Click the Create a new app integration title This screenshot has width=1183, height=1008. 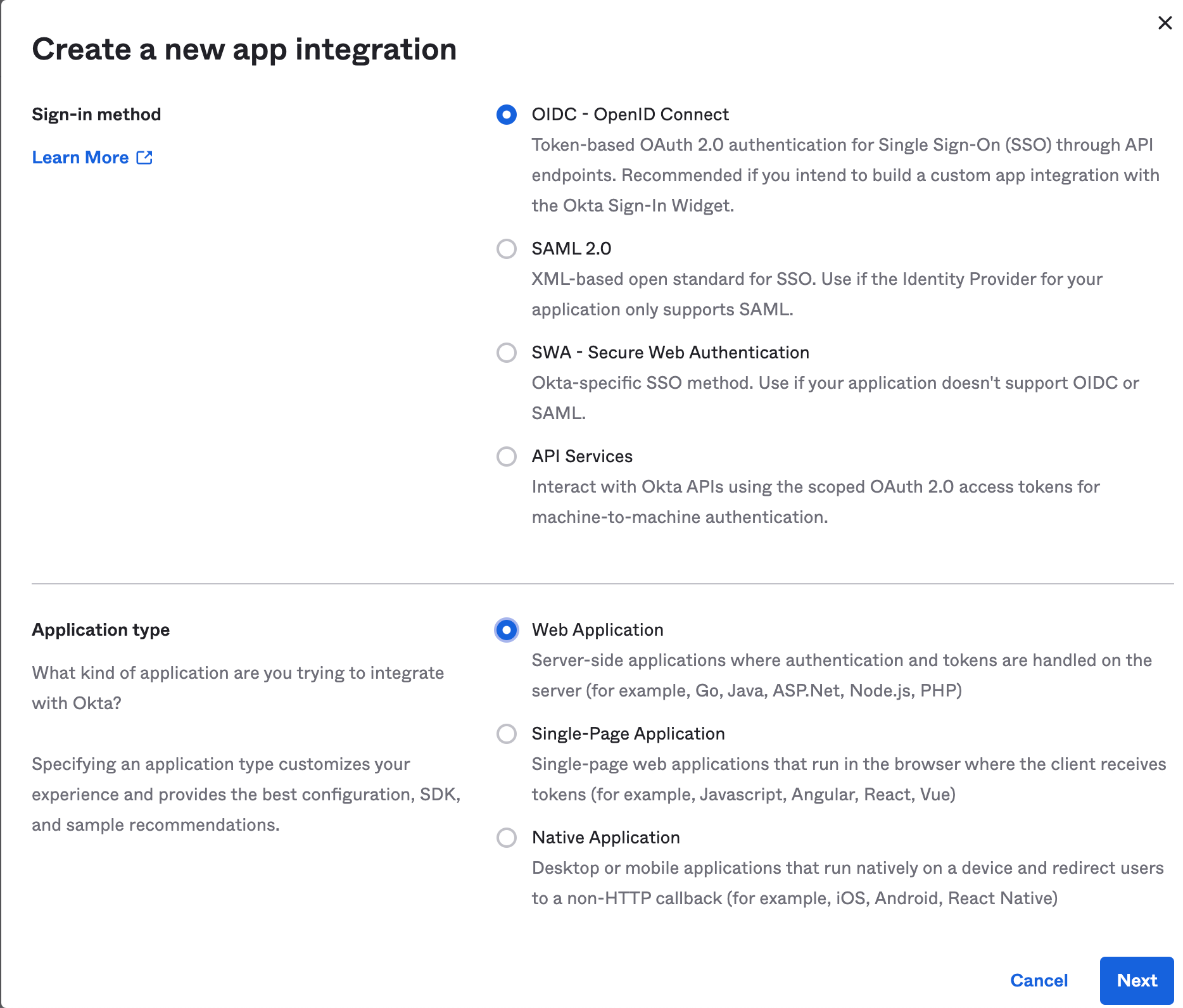pos(244,49)
